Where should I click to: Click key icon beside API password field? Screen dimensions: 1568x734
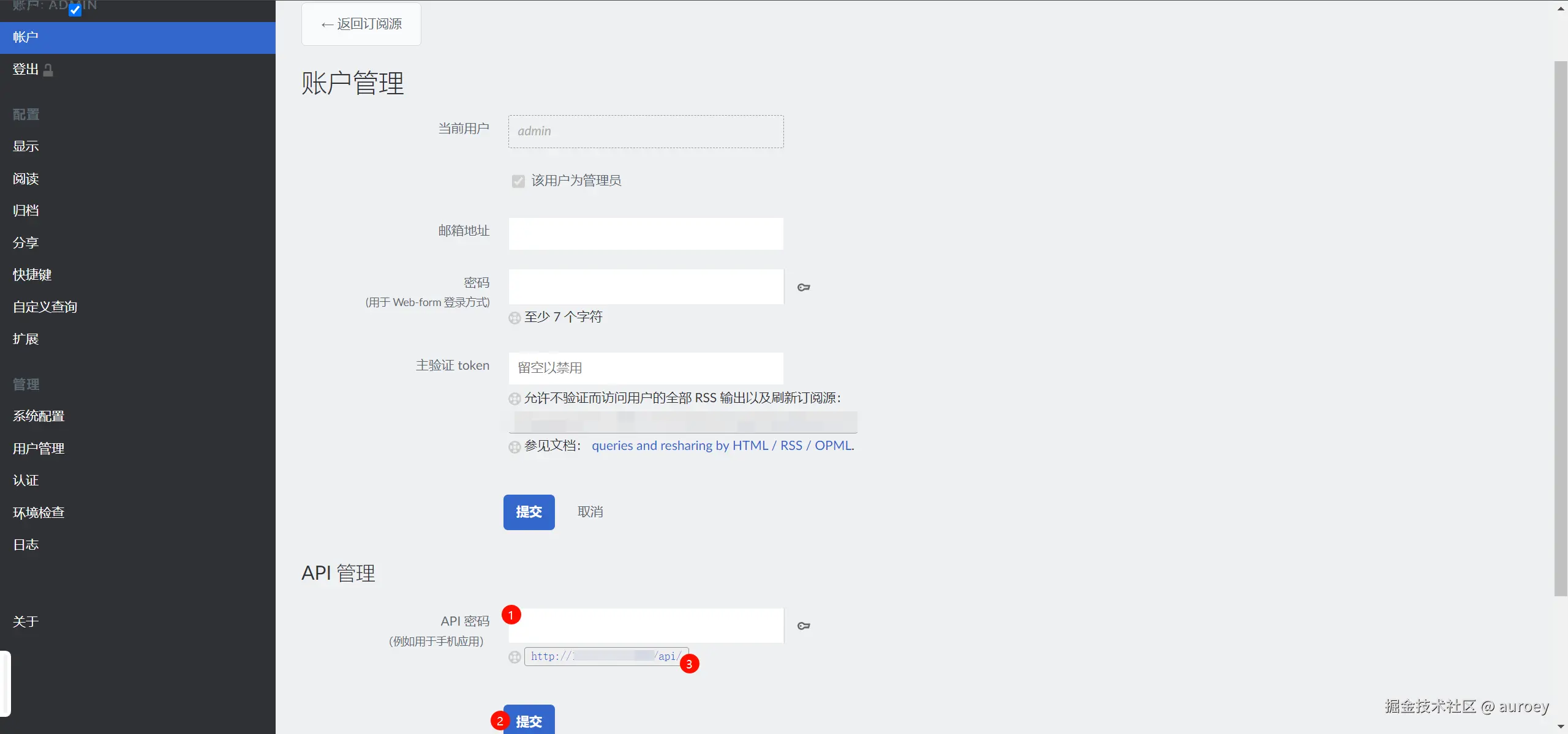click(804, 626)
